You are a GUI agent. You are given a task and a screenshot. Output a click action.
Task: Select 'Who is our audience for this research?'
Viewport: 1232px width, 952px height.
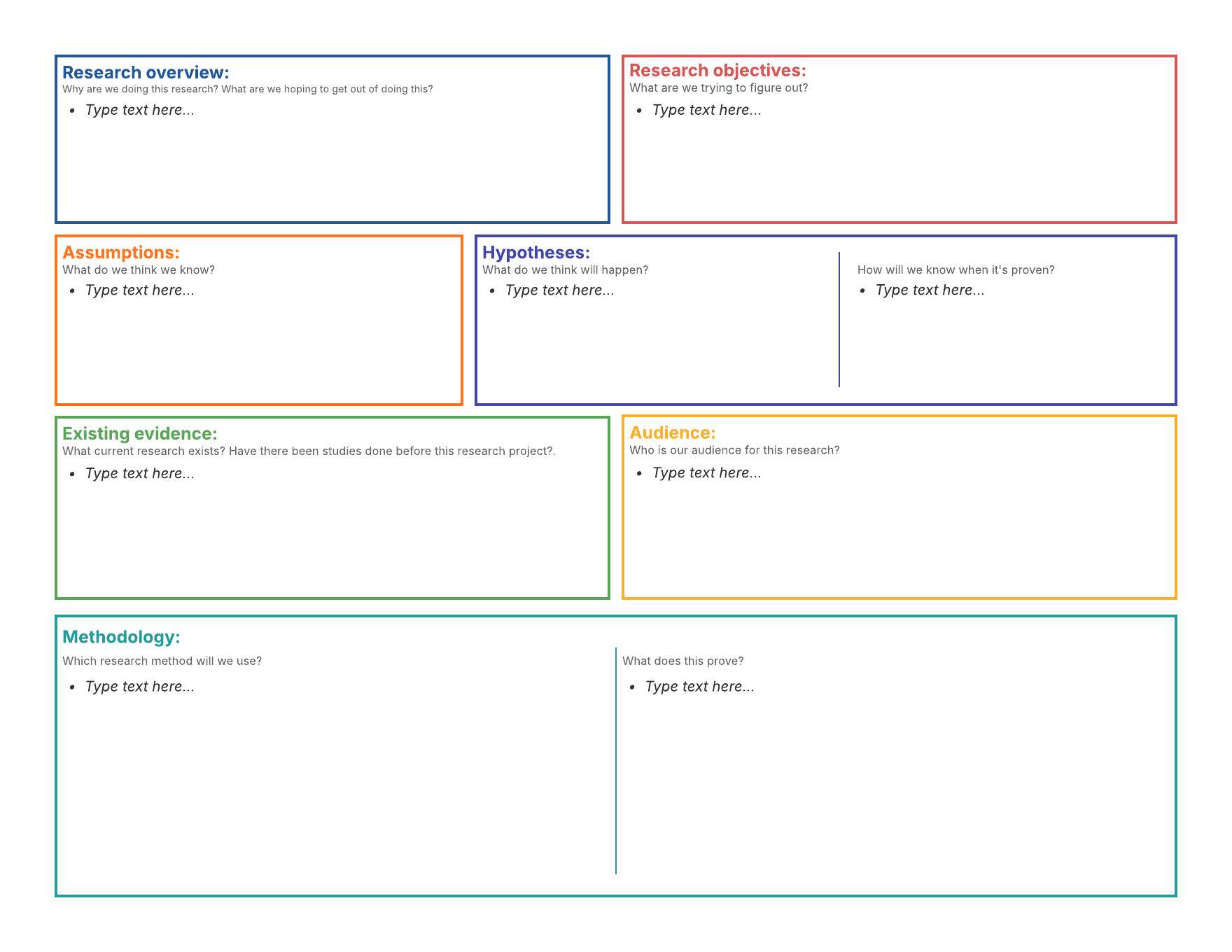pyautogui.click(x=734, y=450)
